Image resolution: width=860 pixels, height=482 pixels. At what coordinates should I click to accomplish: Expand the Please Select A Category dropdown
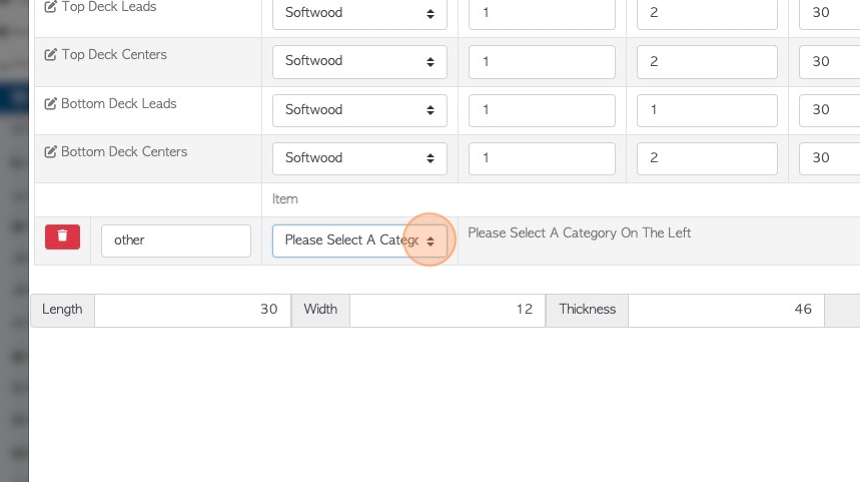360,241
